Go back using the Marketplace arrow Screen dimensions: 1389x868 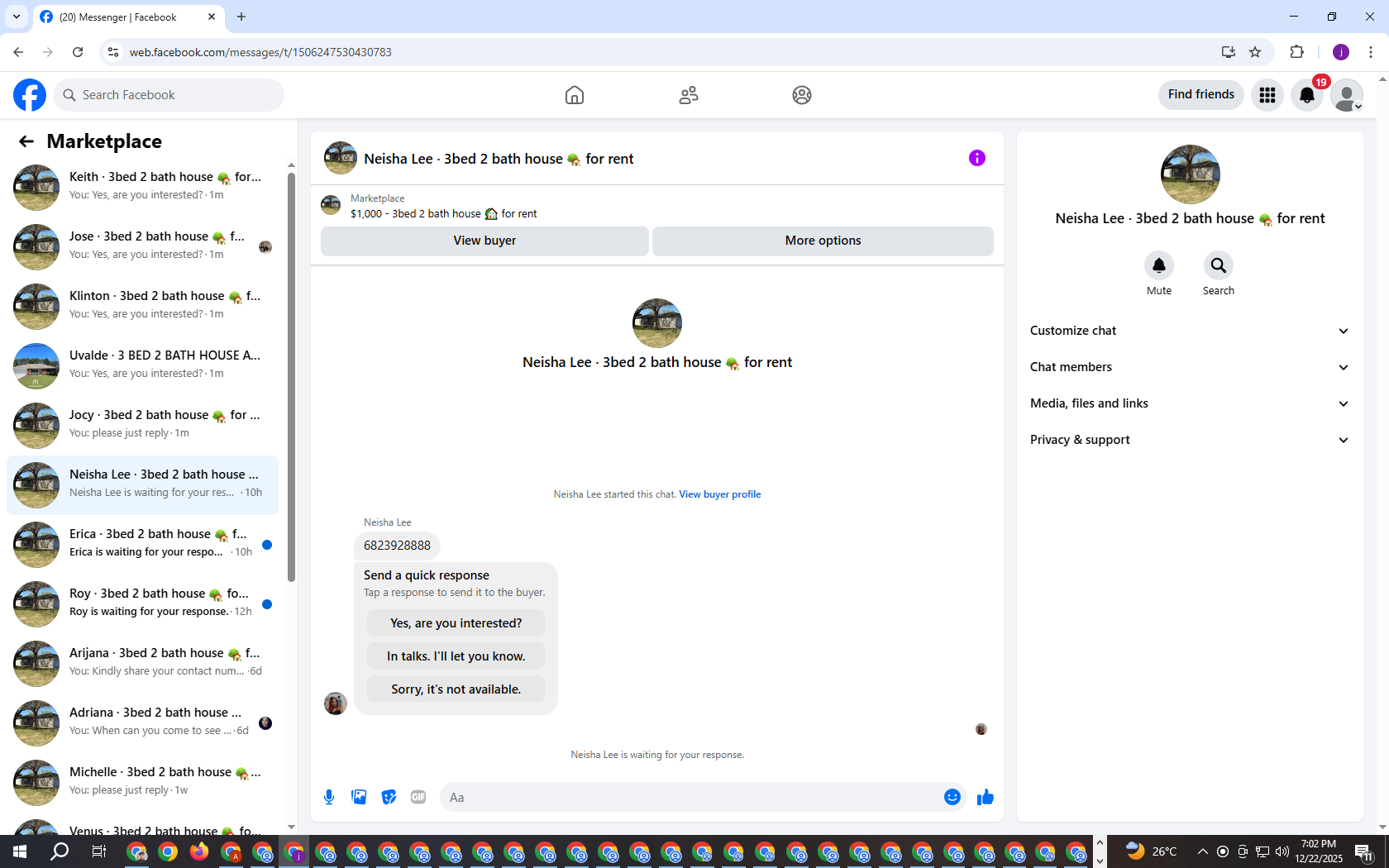coord(26,141)
